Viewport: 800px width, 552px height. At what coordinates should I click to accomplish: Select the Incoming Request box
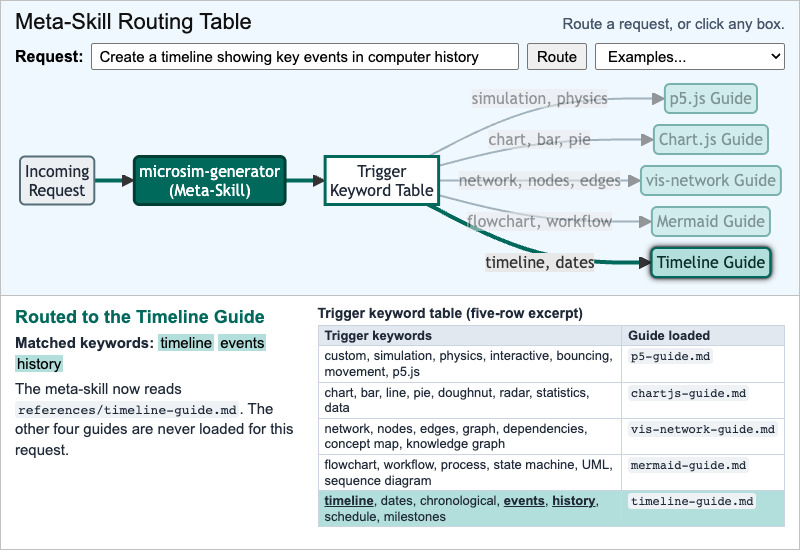pyautogui.click(x=57, y=181)
